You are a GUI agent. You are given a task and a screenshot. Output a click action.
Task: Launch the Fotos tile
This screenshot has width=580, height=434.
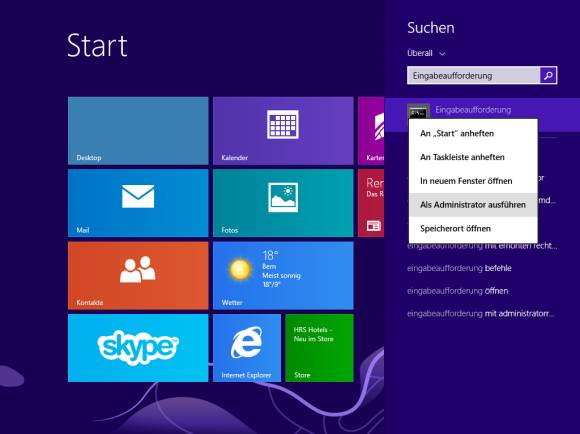pos(283,203)
